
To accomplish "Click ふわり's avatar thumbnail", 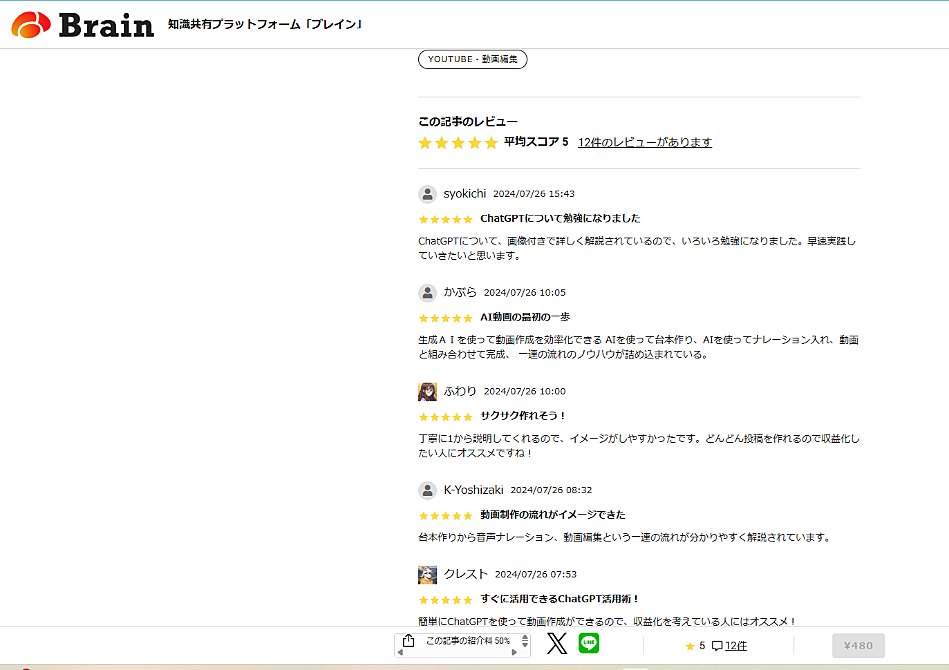I will click(427, 392).
